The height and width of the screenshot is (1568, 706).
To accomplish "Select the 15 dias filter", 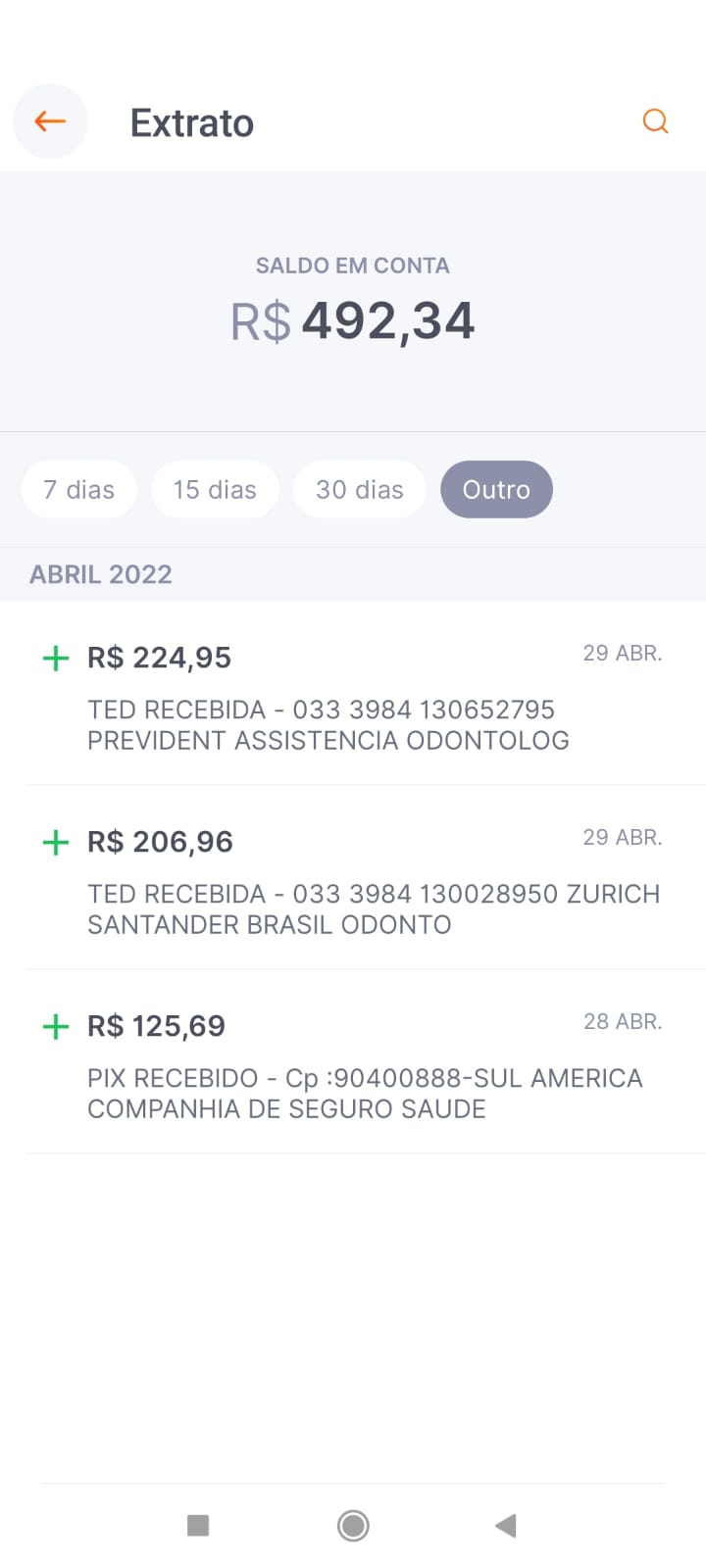I will pyautogui.click(x=215, y=489).
